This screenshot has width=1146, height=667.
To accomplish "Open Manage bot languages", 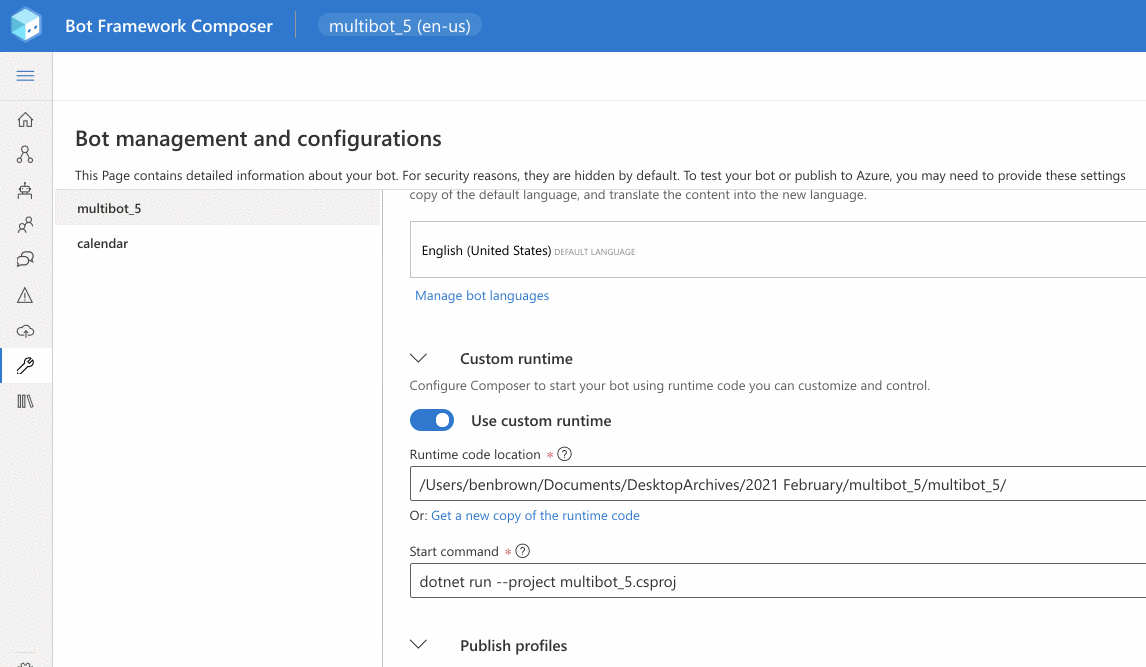I will (x=482, y=295).
